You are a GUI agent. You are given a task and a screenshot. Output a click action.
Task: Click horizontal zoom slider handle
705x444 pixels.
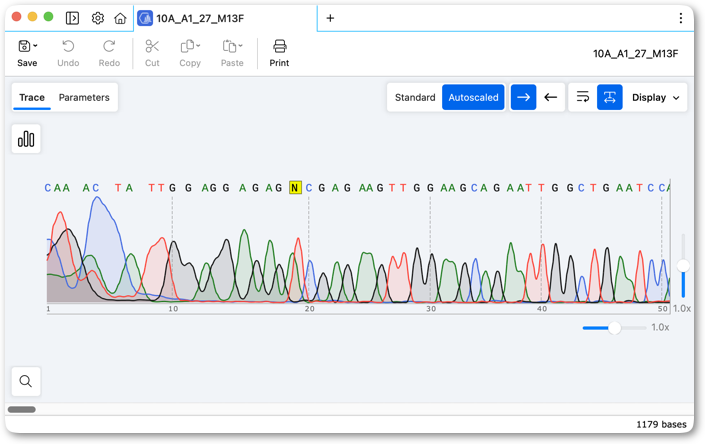coord(614,328)
